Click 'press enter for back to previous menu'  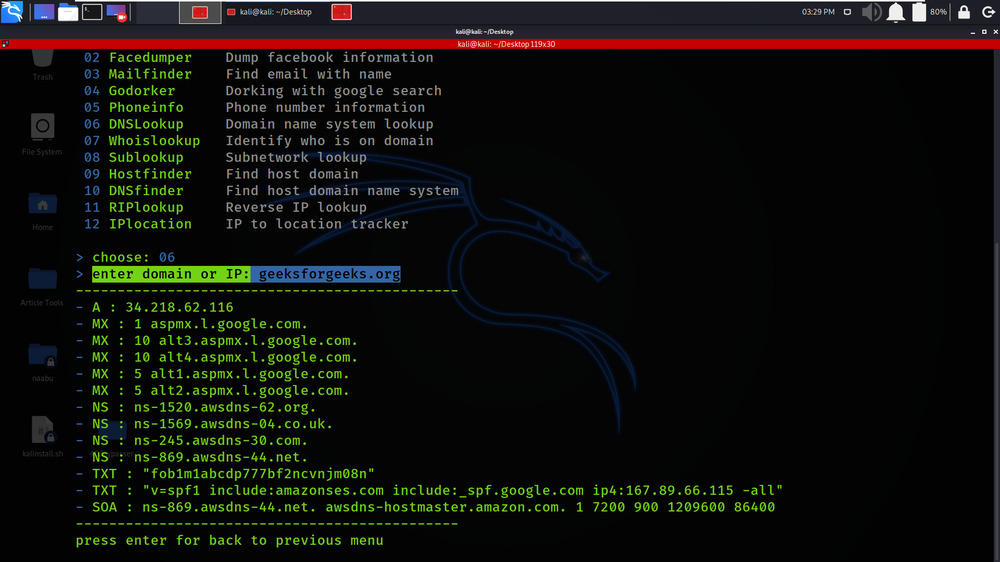[x=230, y=540]
